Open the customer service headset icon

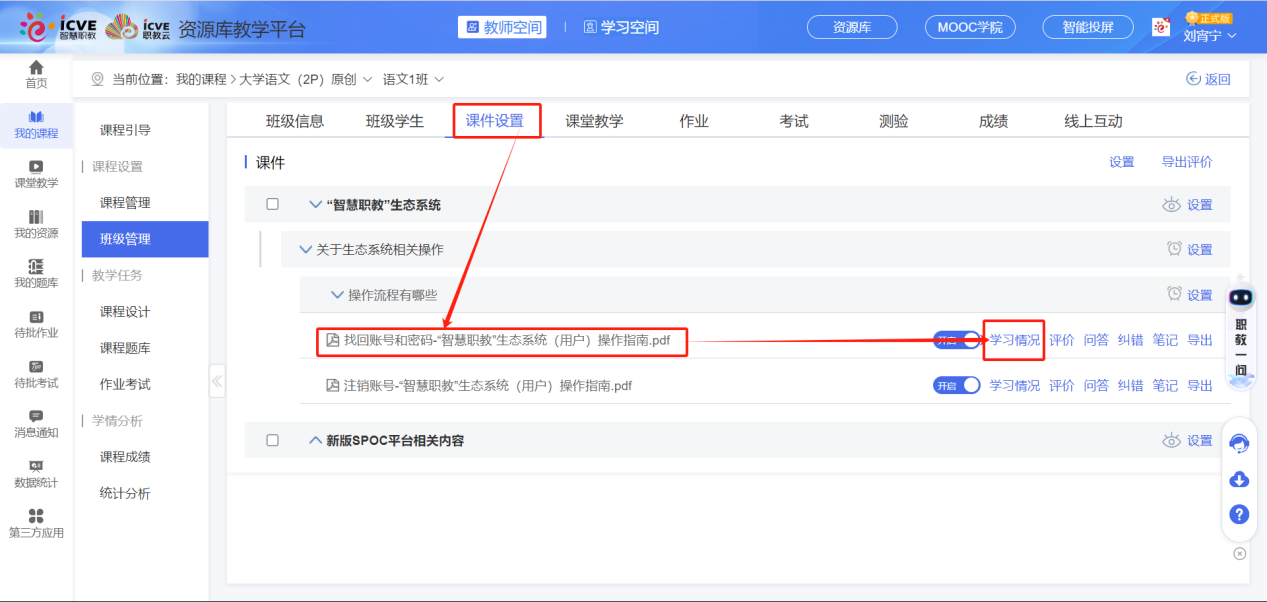tap(1238, 443)
